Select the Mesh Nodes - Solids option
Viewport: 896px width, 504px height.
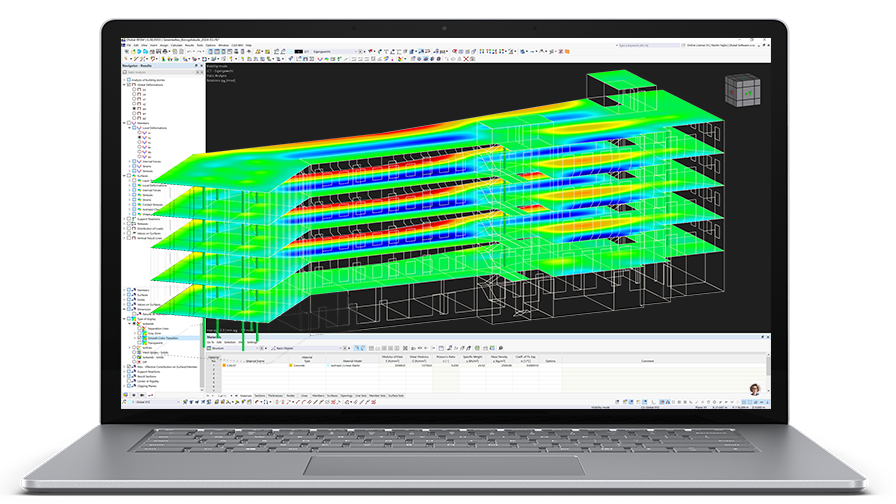tap(134, 353)
